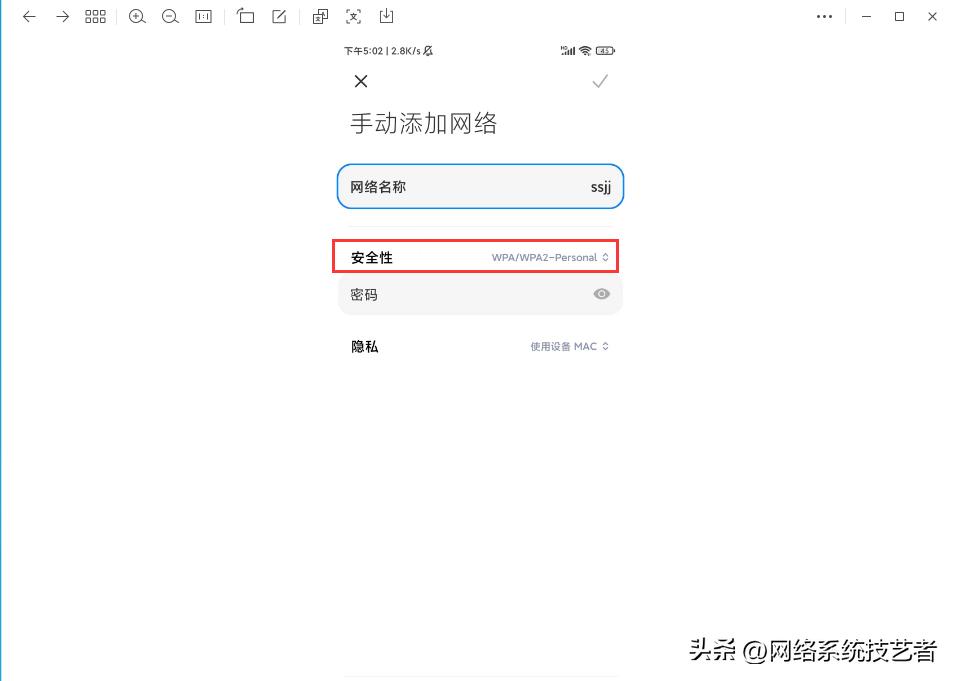
Task: Open the app grid icon
Action: click(x=95, y=16)
